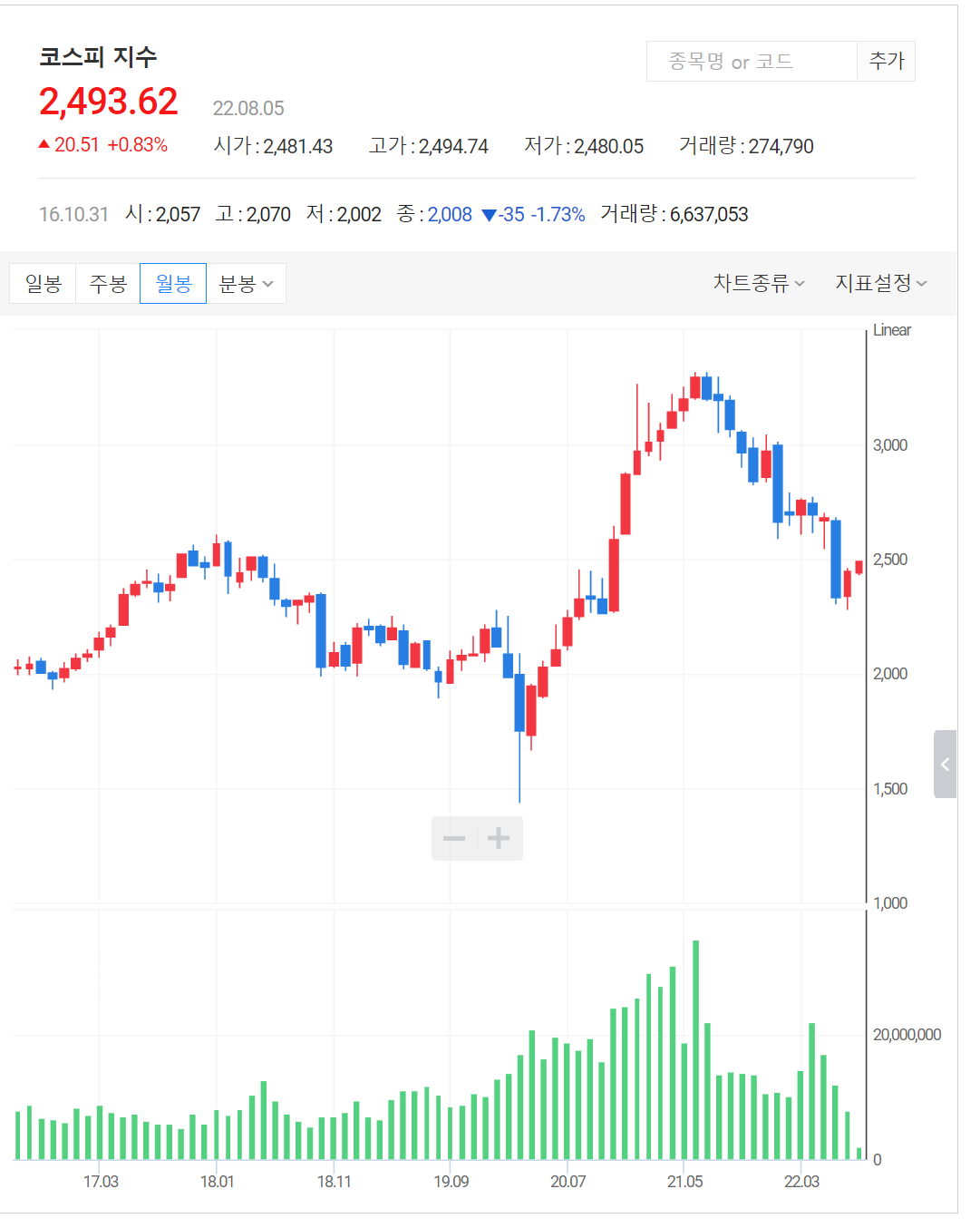Click the 2,000 price axis label
Image resolution: width=980 pixels, height=1228 pixels.
[890, 674]
